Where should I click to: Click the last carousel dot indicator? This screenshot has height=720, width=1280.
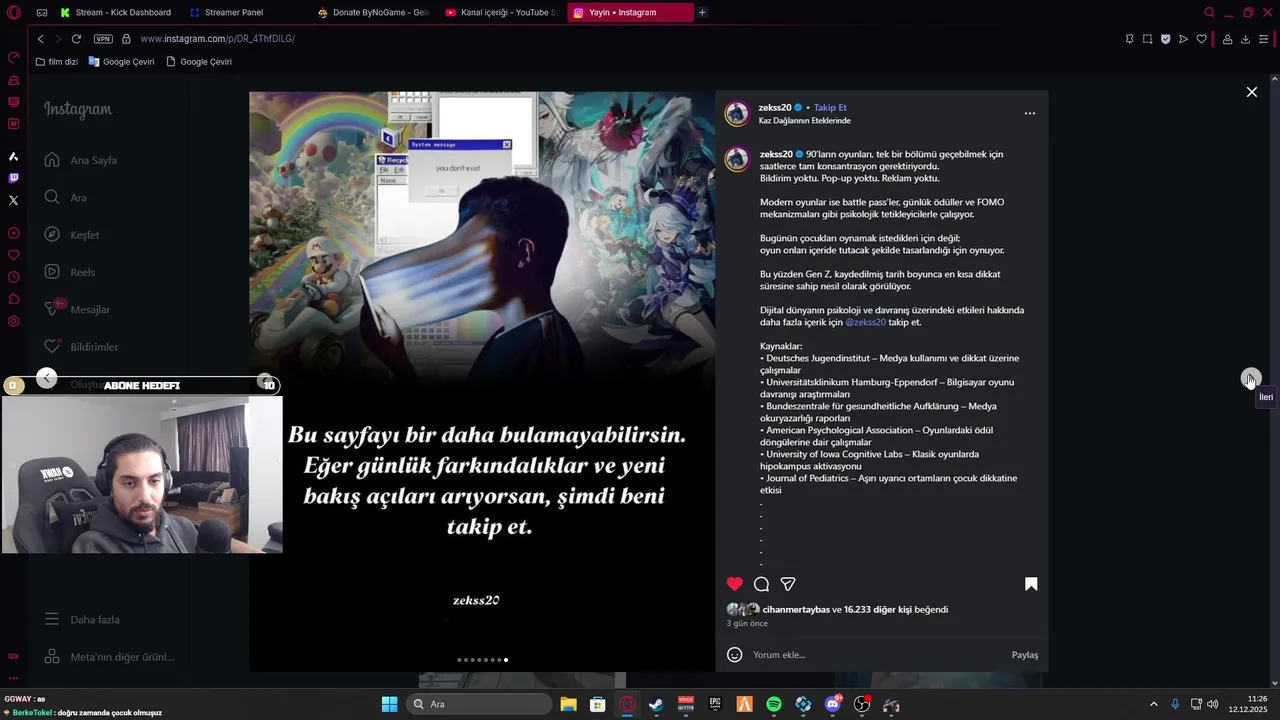point(506,660)
